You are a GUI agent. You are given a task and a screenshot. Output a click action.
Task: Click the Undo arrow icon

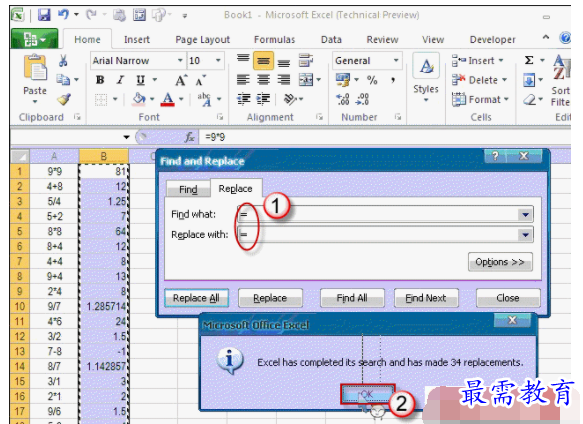(x=63, y=15)
